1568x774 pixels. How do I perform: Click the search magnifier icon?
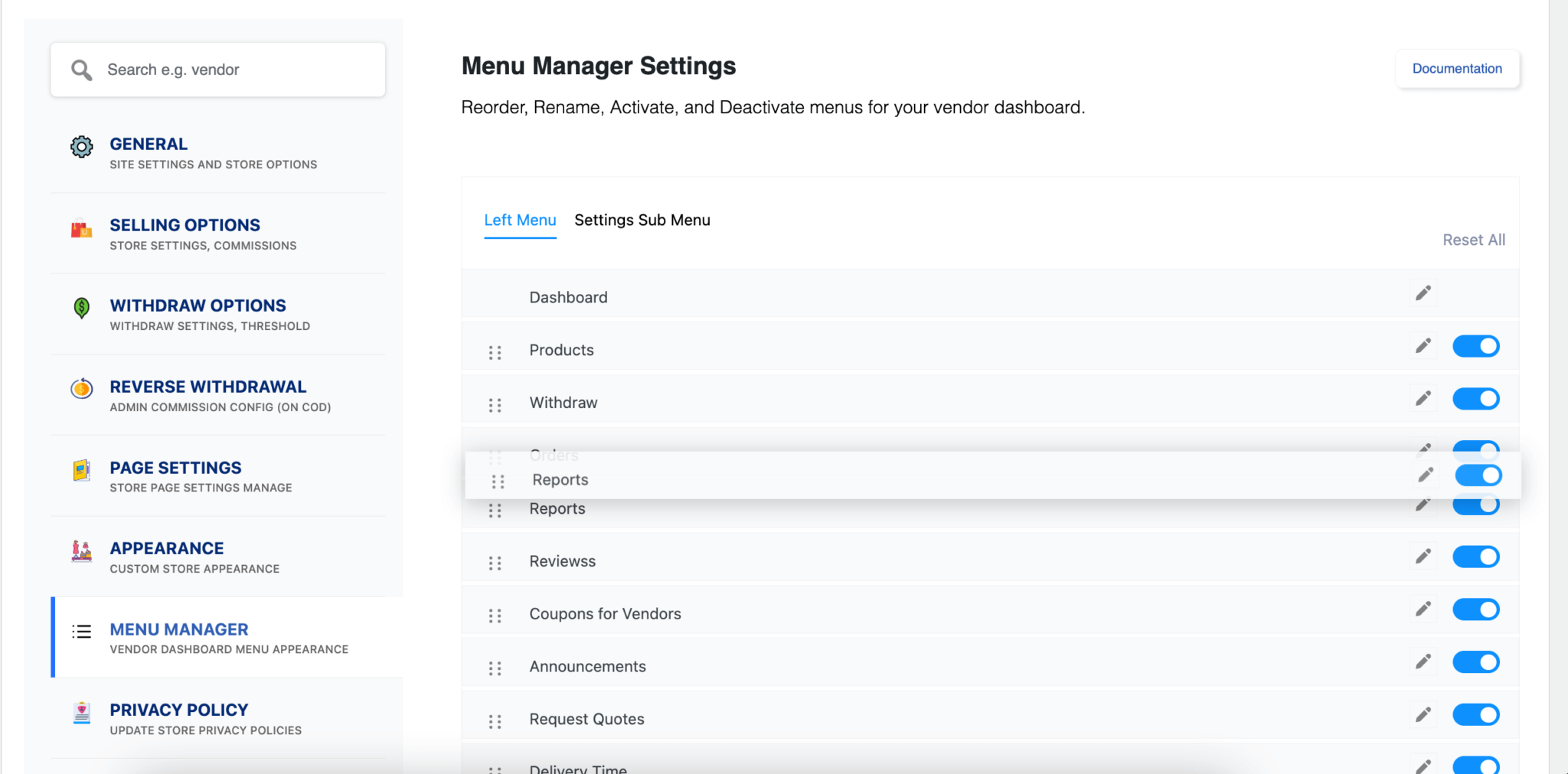pyautogui.click(x=81, y=70)
